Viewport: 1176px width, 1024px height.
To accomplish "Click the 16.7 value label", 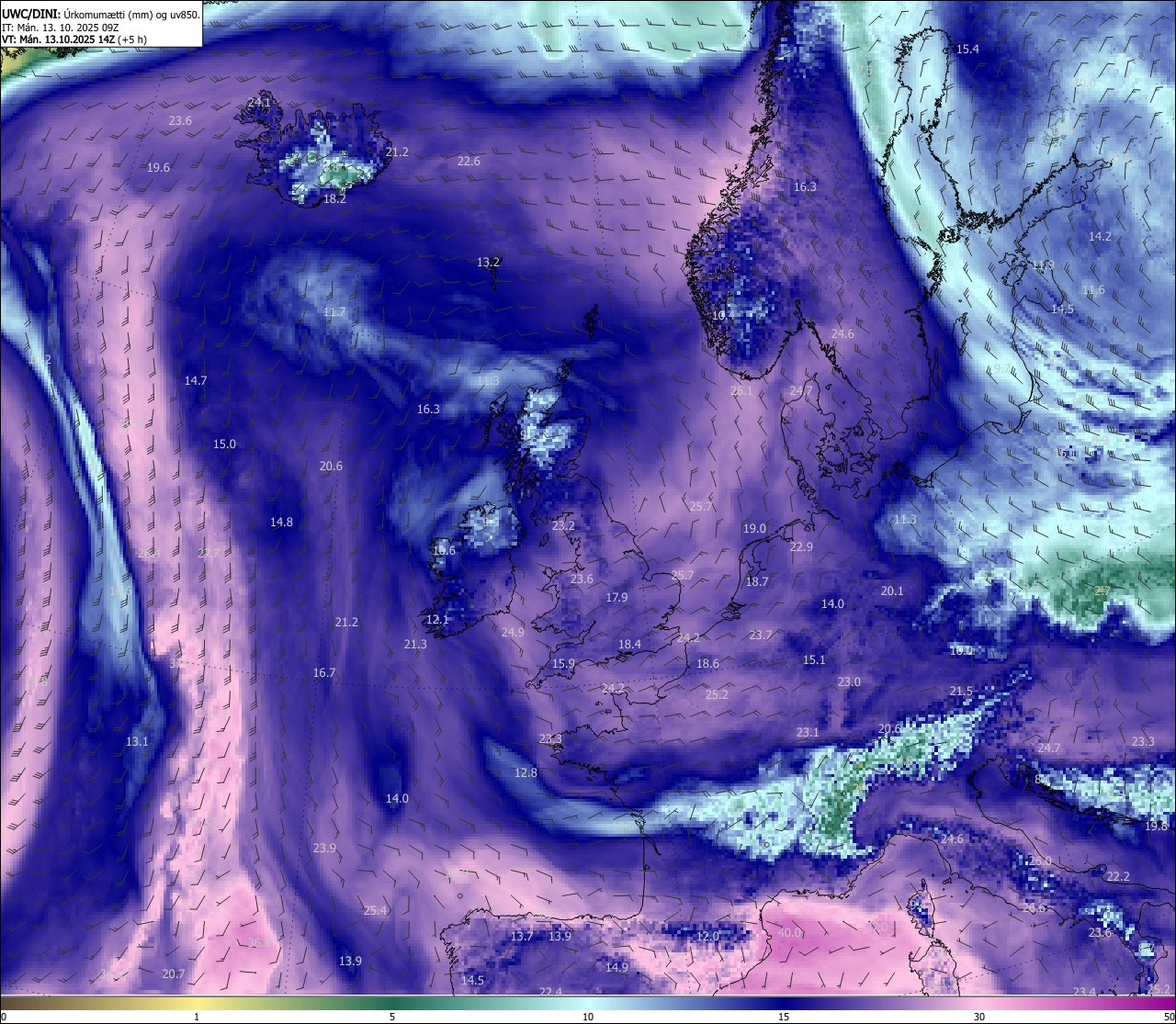I will [x=324, y=672].
